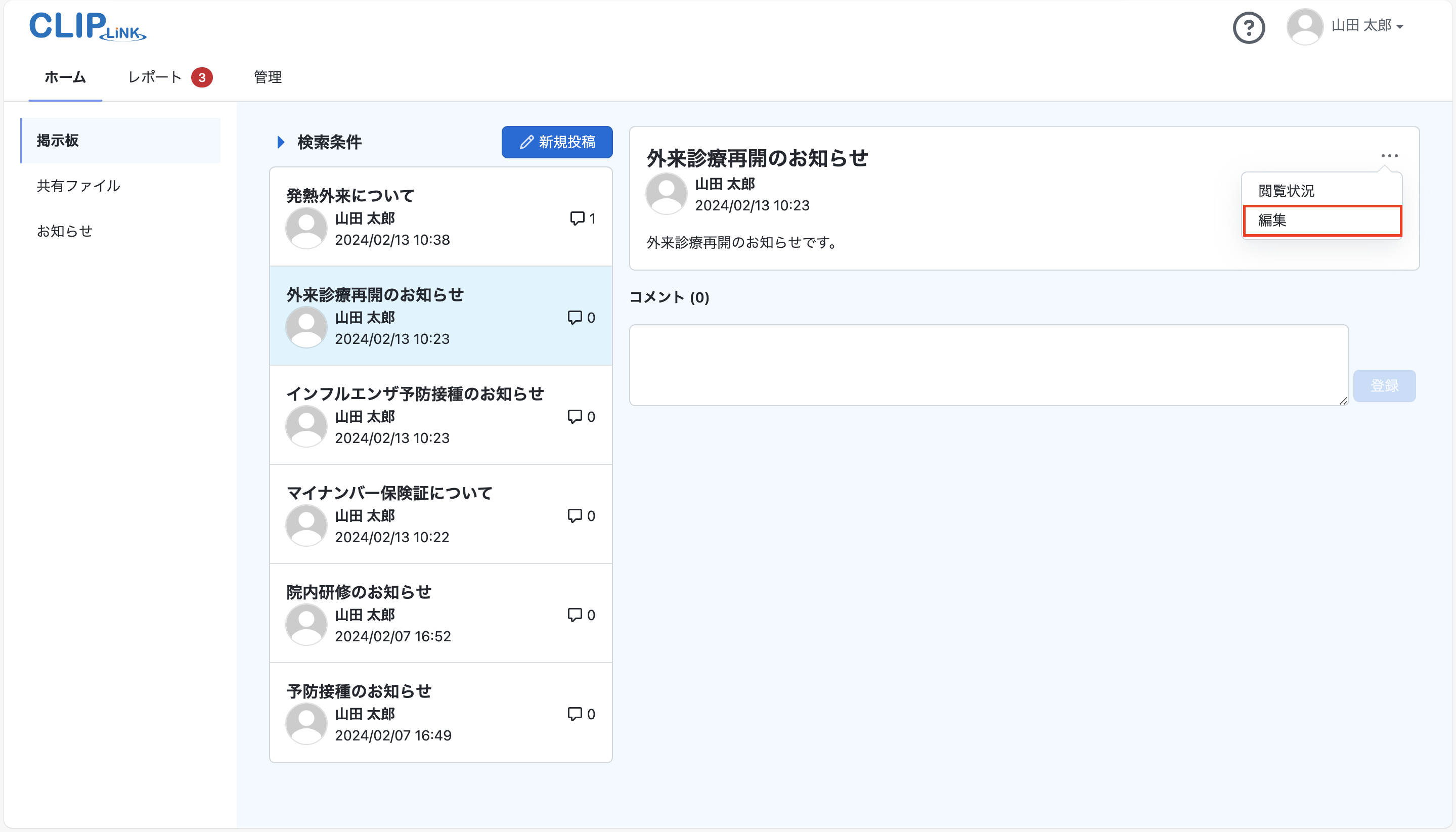Click the three-dots post options icon
Image resolution: width=1456 pixels, height=832 pixels.
(x=1389, y=156)
